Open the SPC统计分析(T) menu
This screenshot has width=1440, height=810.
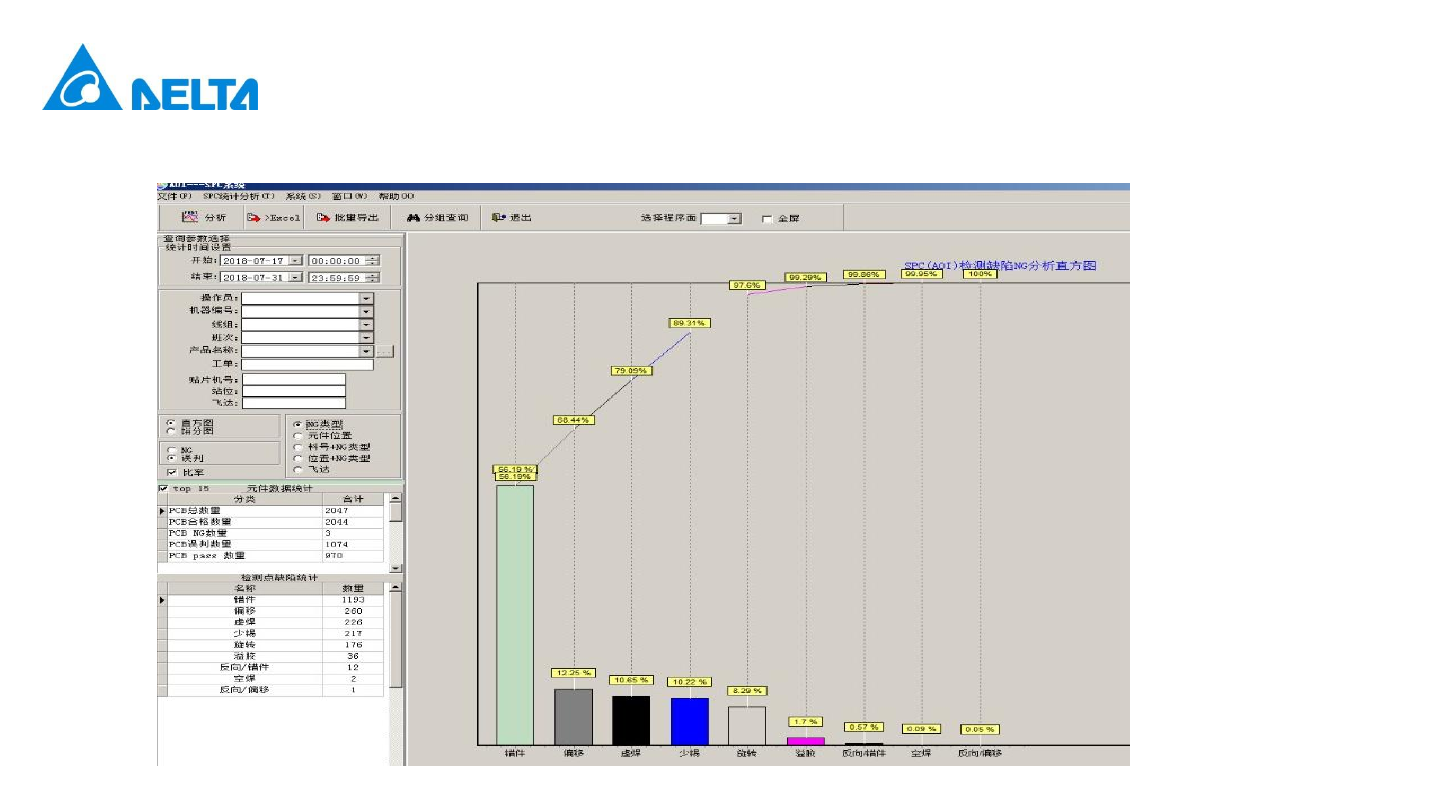[238, 196]
